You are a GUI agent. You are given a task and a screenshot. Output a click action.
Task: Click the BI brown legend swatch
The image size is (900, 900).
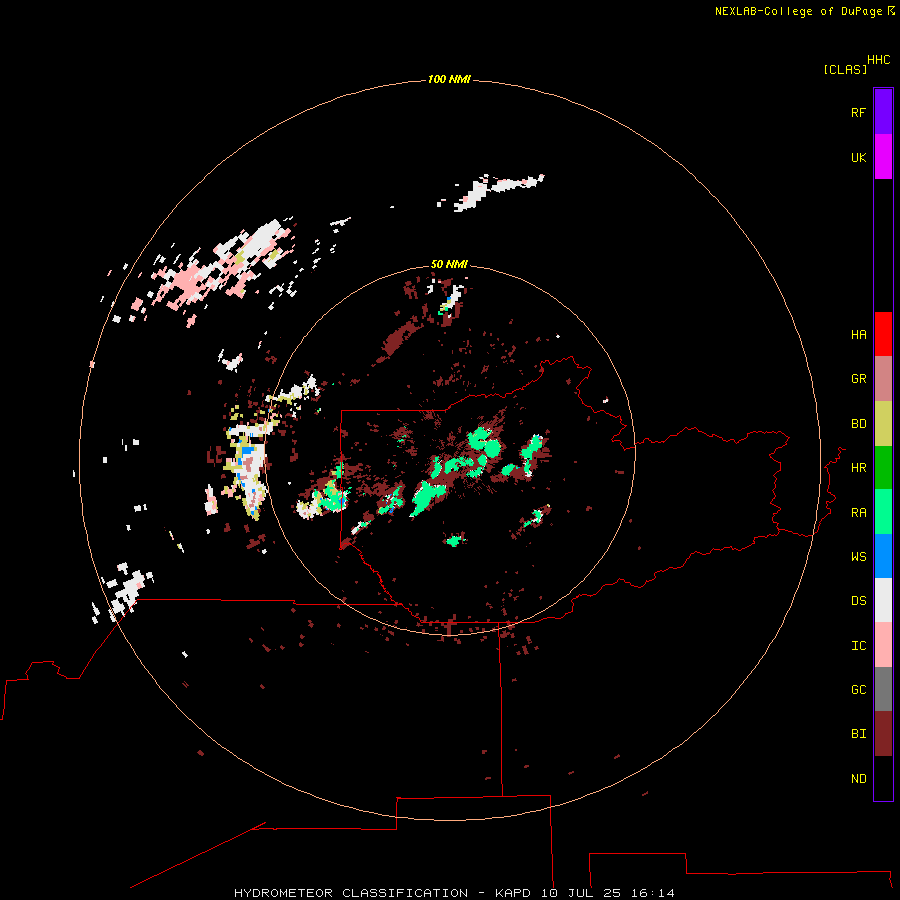coord(883,734)
